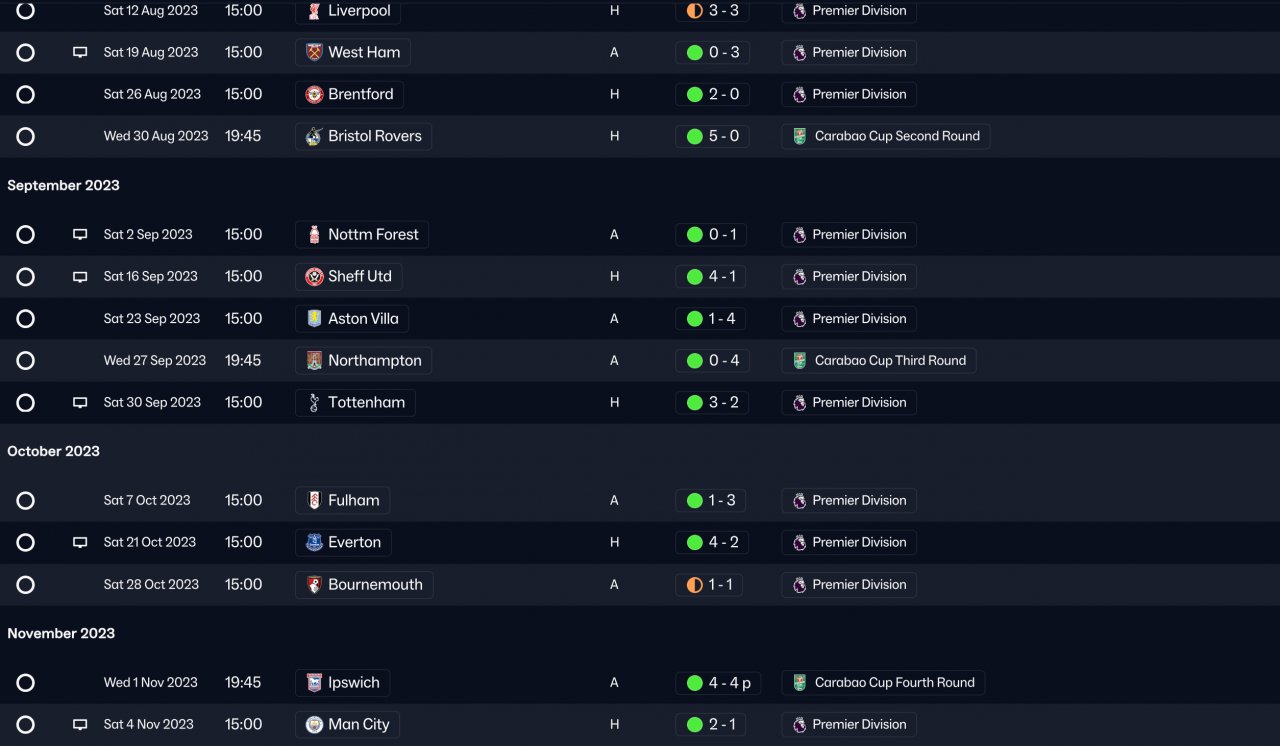Click the Bristol Rovers crest icon

point(314,137)
